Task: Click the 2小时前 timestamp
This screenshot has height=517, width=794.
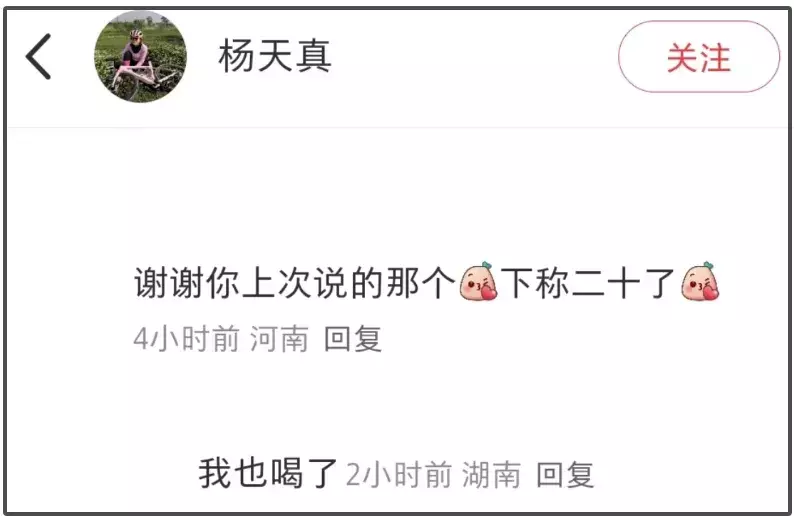Action: (399, 474)
